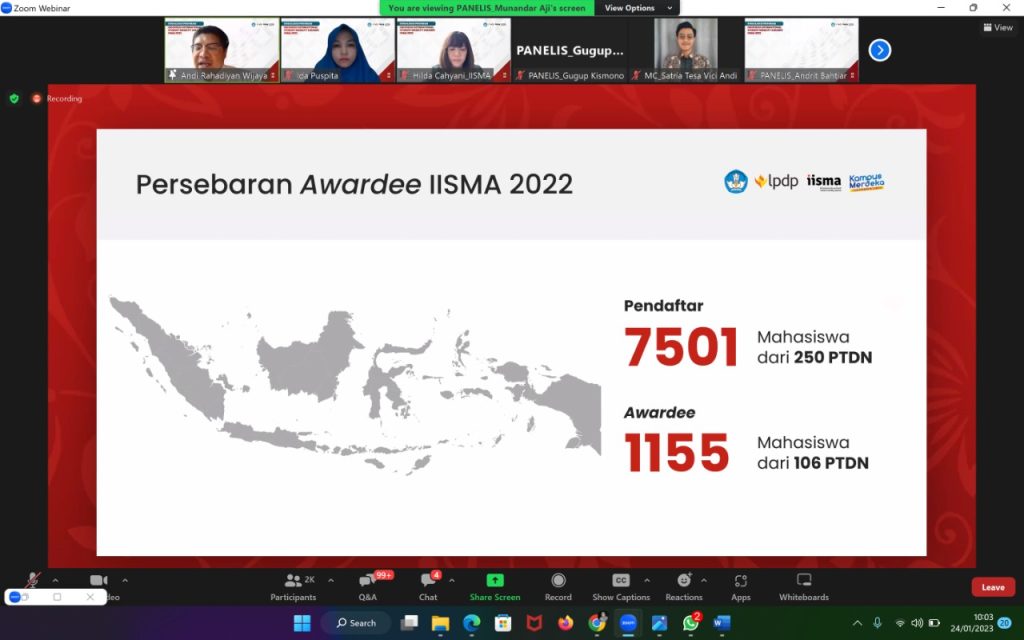Open File Explorer from taskbar

[x=441, y=623]
